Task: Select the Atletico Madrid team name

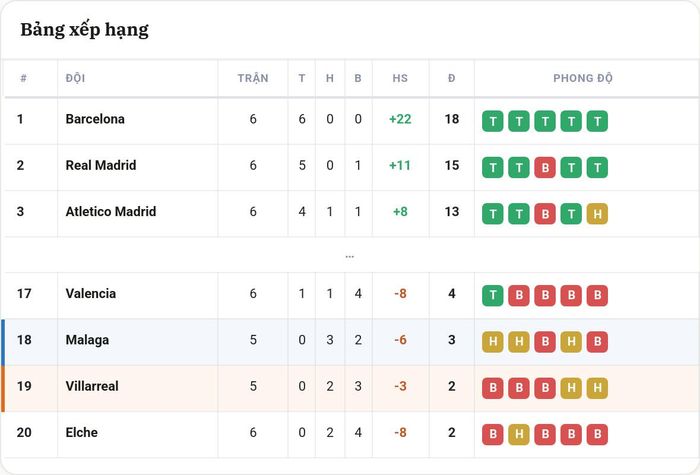Action: (x=111, y=212)
